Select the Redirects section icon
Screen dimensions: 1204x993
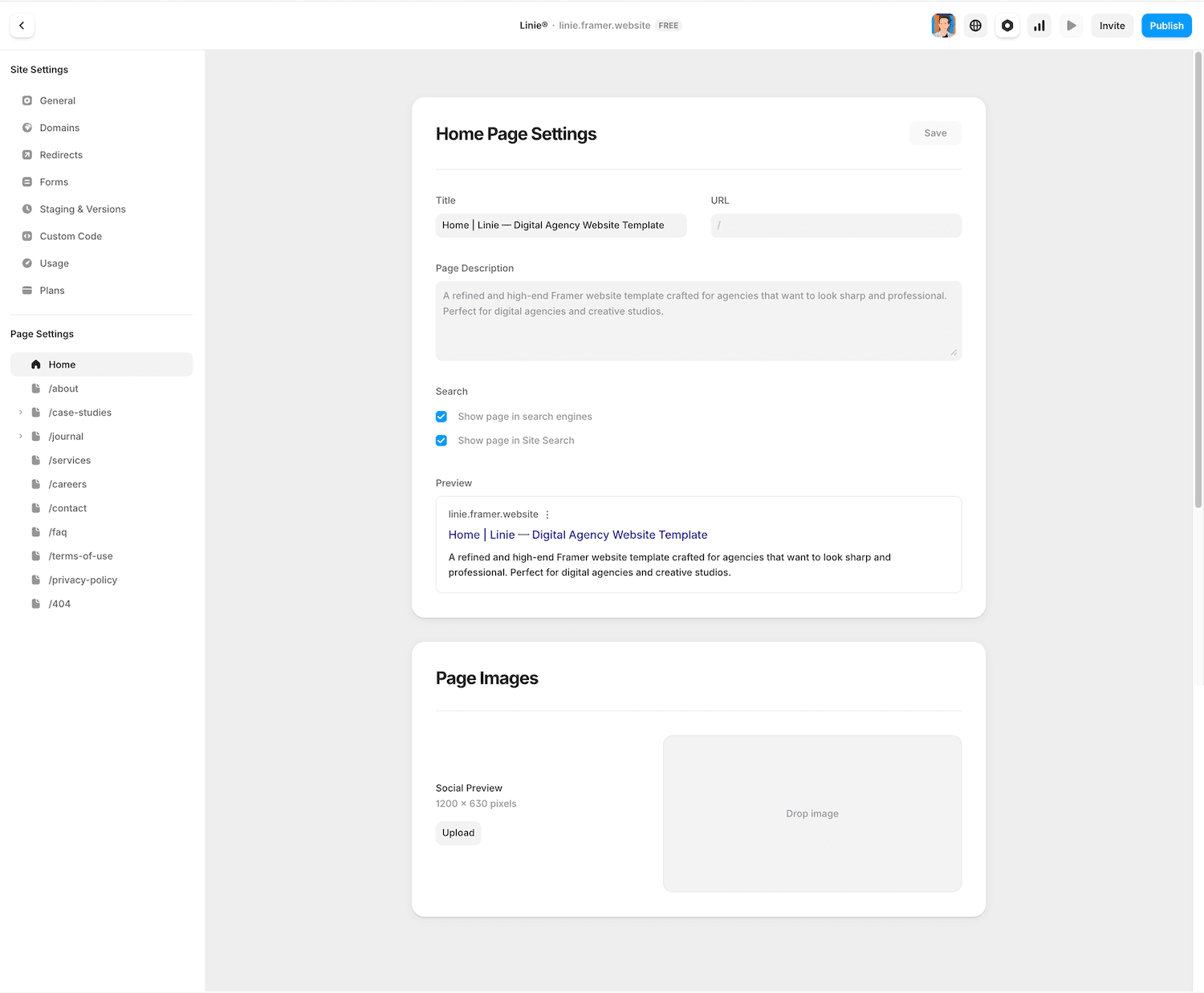point(26,155)
